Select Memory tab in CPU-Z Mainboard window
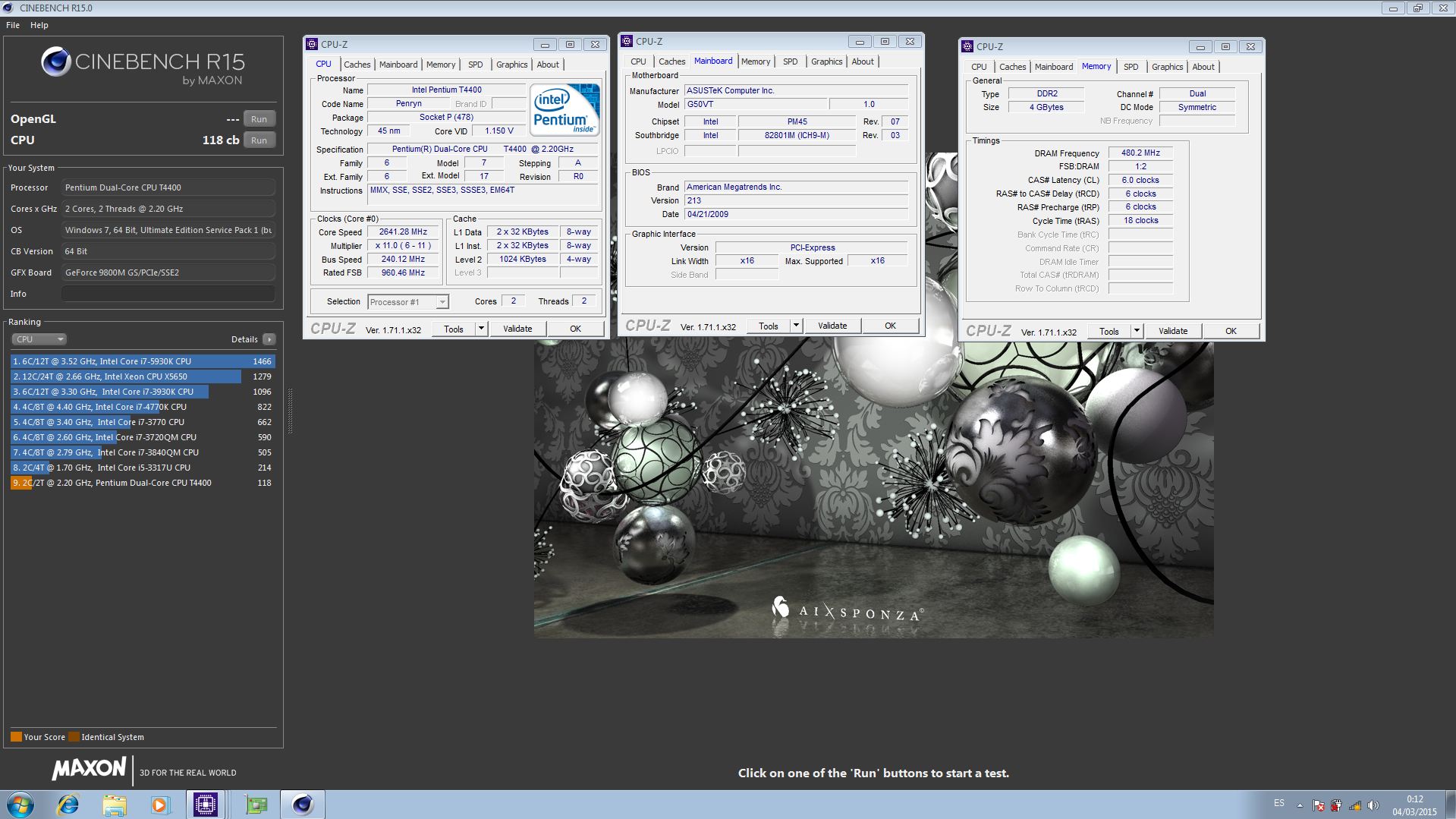This screenshot has height=819, width=1456. (756, 61)
